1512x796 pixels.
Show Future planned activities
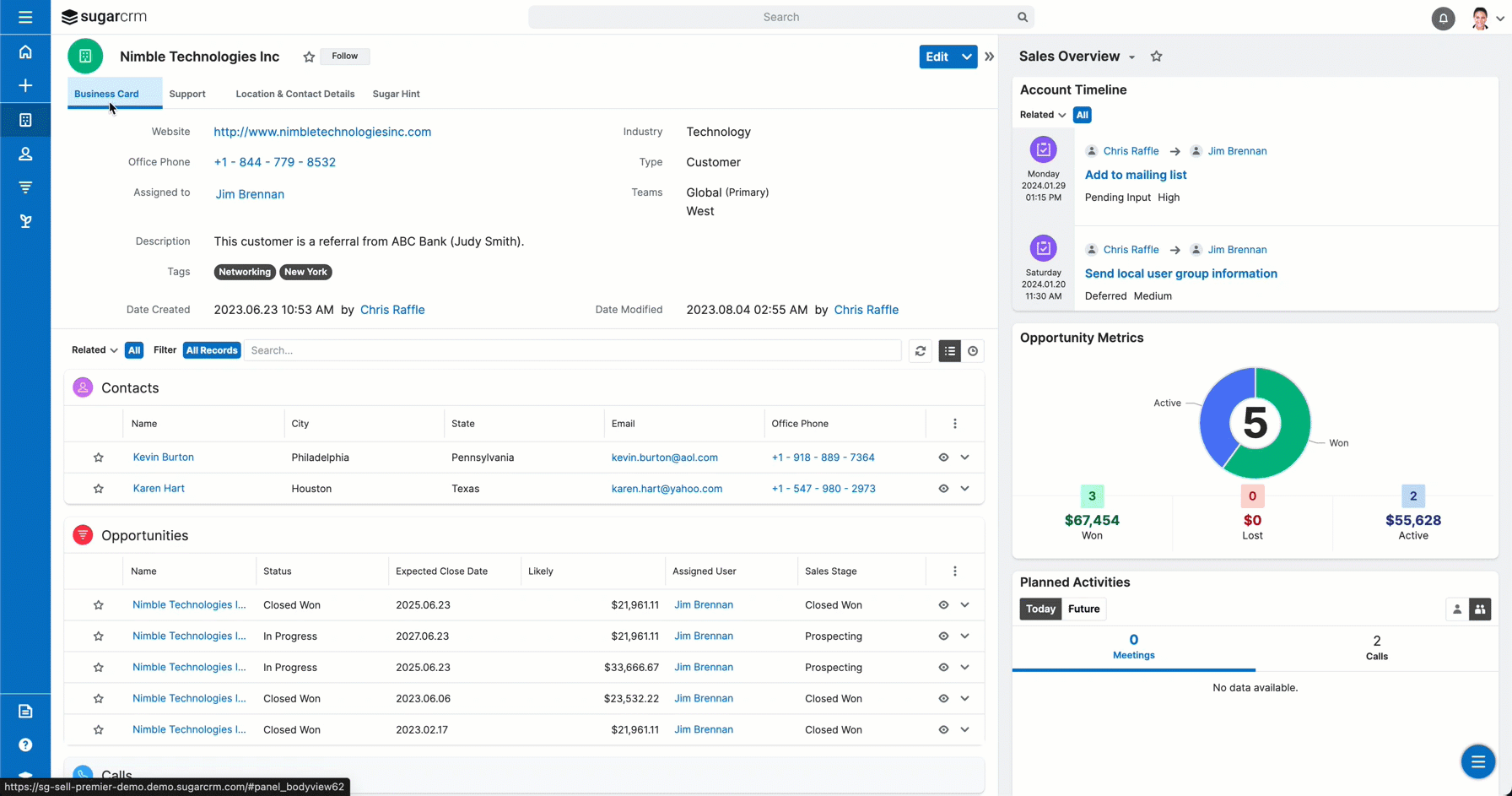click(x=1084, y=609)
